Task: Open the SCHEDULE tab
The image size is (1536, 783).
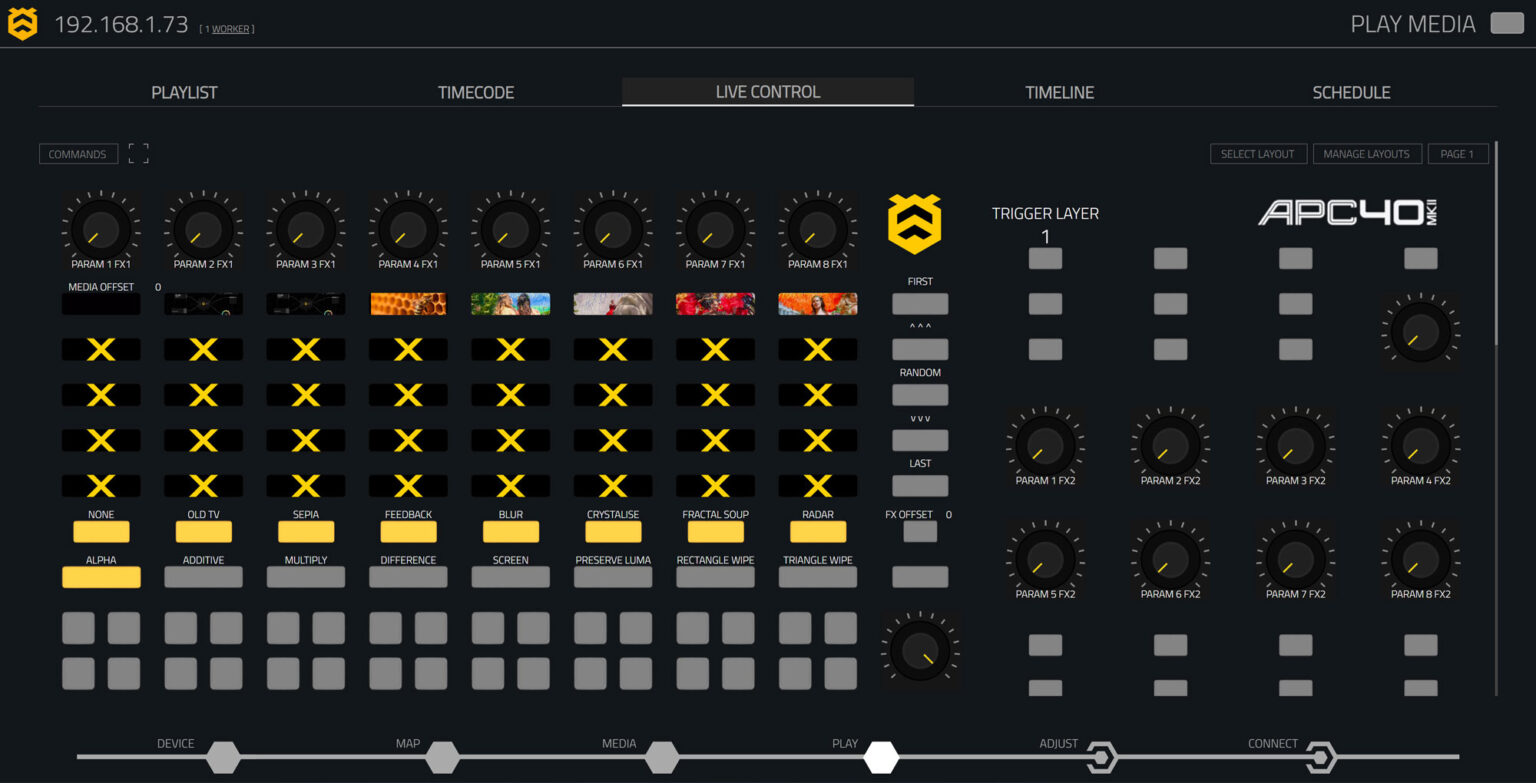Action: click(1352, 91)
